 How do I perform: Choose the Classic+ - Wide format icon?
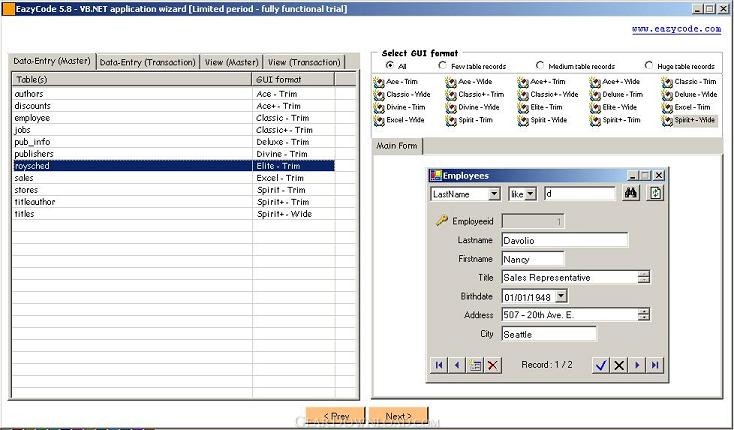pos(523,95)
